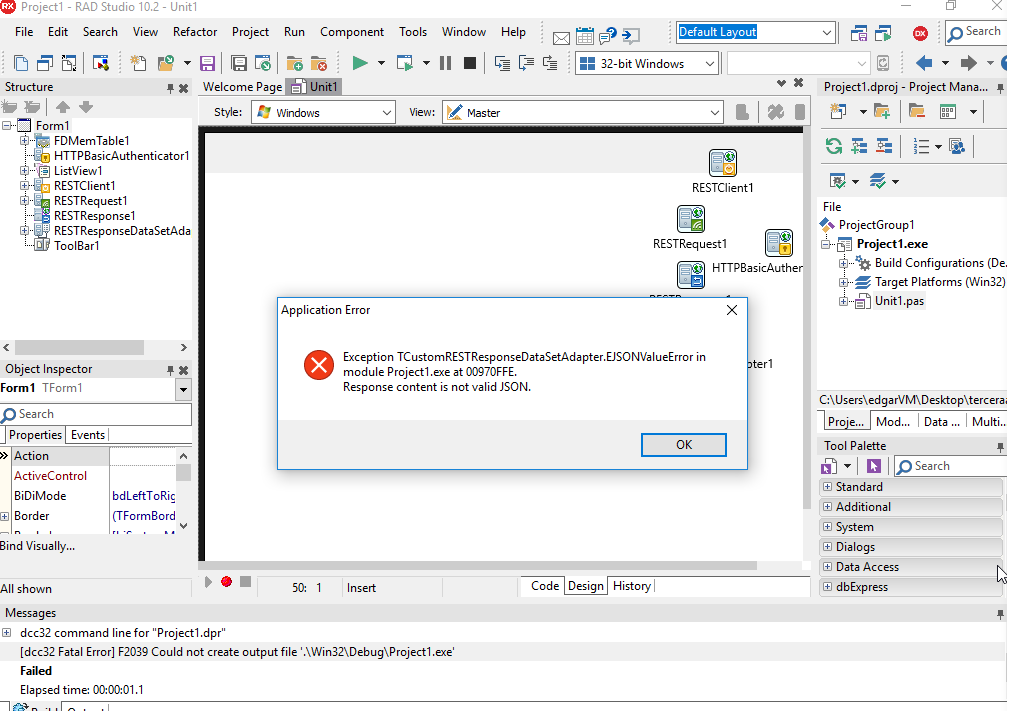Switch to Welcome Page tab

coord(242,87)
